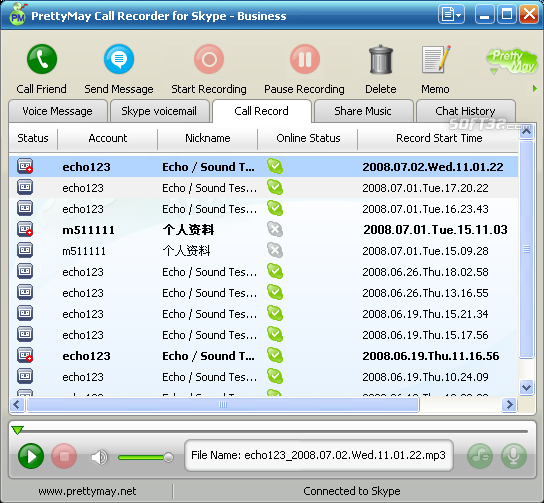The width and height of the screenshot is (544, 503).
Task: Click the right arrow of horizontal scrollbar
Action: [x=509, y=404]
